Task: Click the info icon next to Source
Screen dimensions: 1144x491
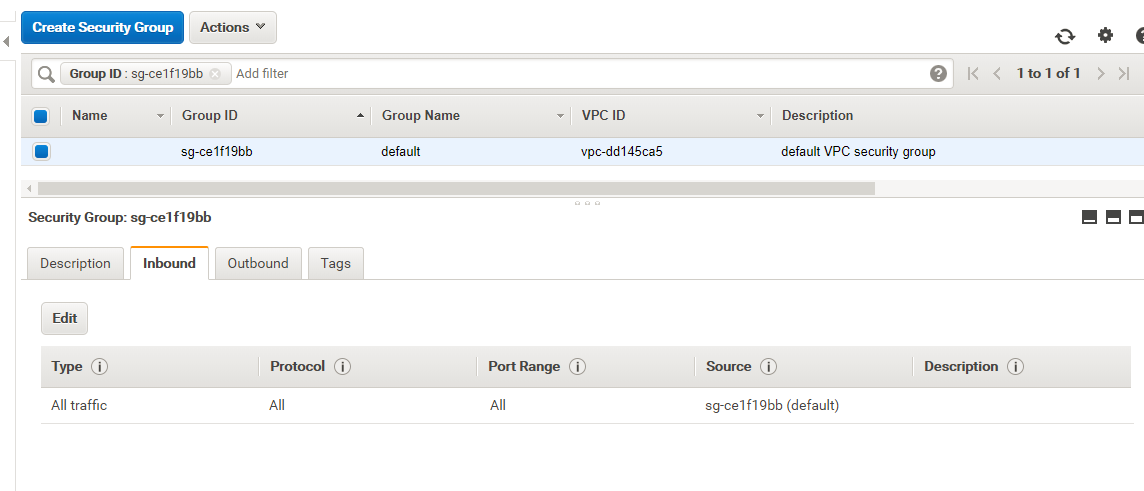Action: pos(768,367)
